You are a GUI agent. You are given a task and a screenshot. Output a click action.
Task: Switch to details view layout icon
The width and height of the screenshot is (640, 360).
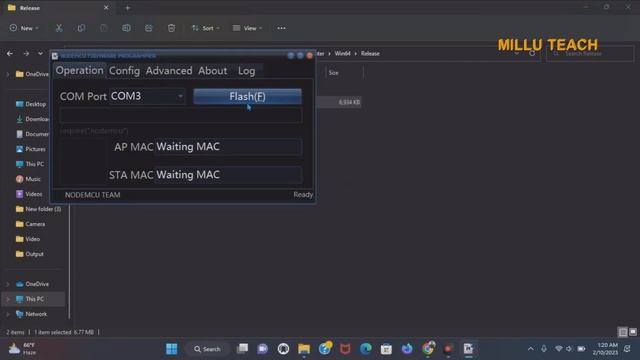pos(622,332)
